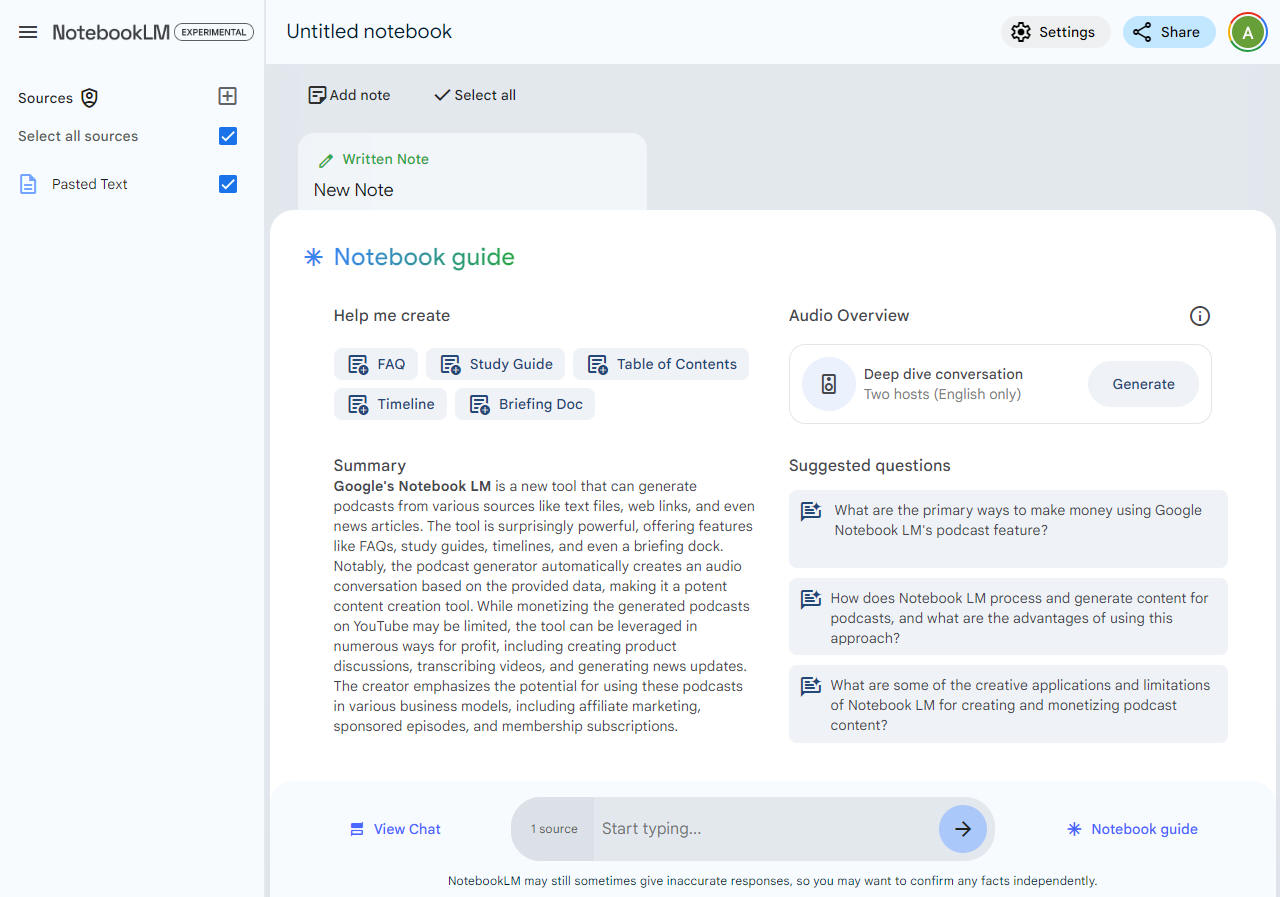Ask how Notebook LM processes and generates content
Image resolution: width=1280 pixels, height=897 pixels.
point(1008,617)
